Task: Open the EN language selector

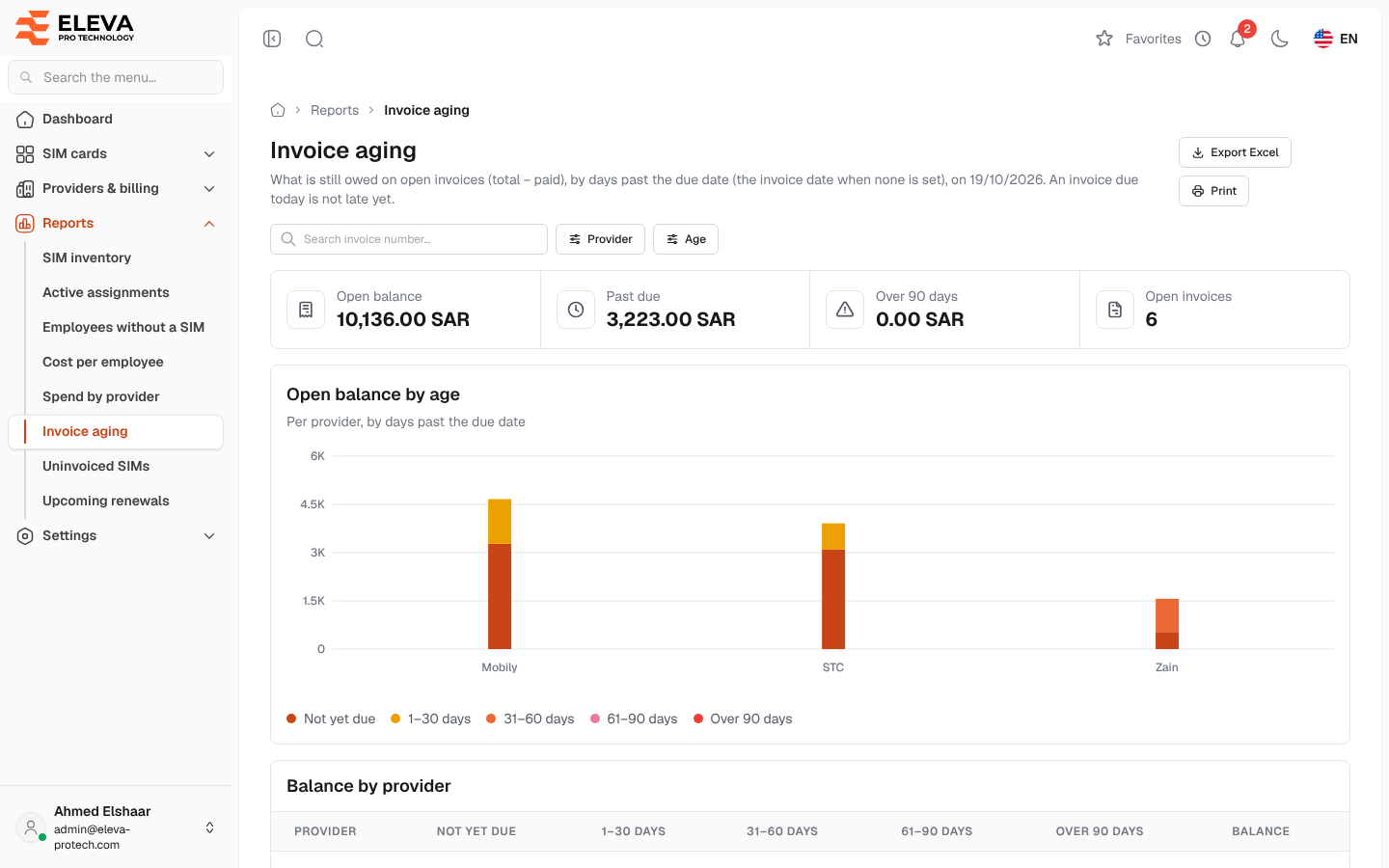Action: coord(1336,39)
